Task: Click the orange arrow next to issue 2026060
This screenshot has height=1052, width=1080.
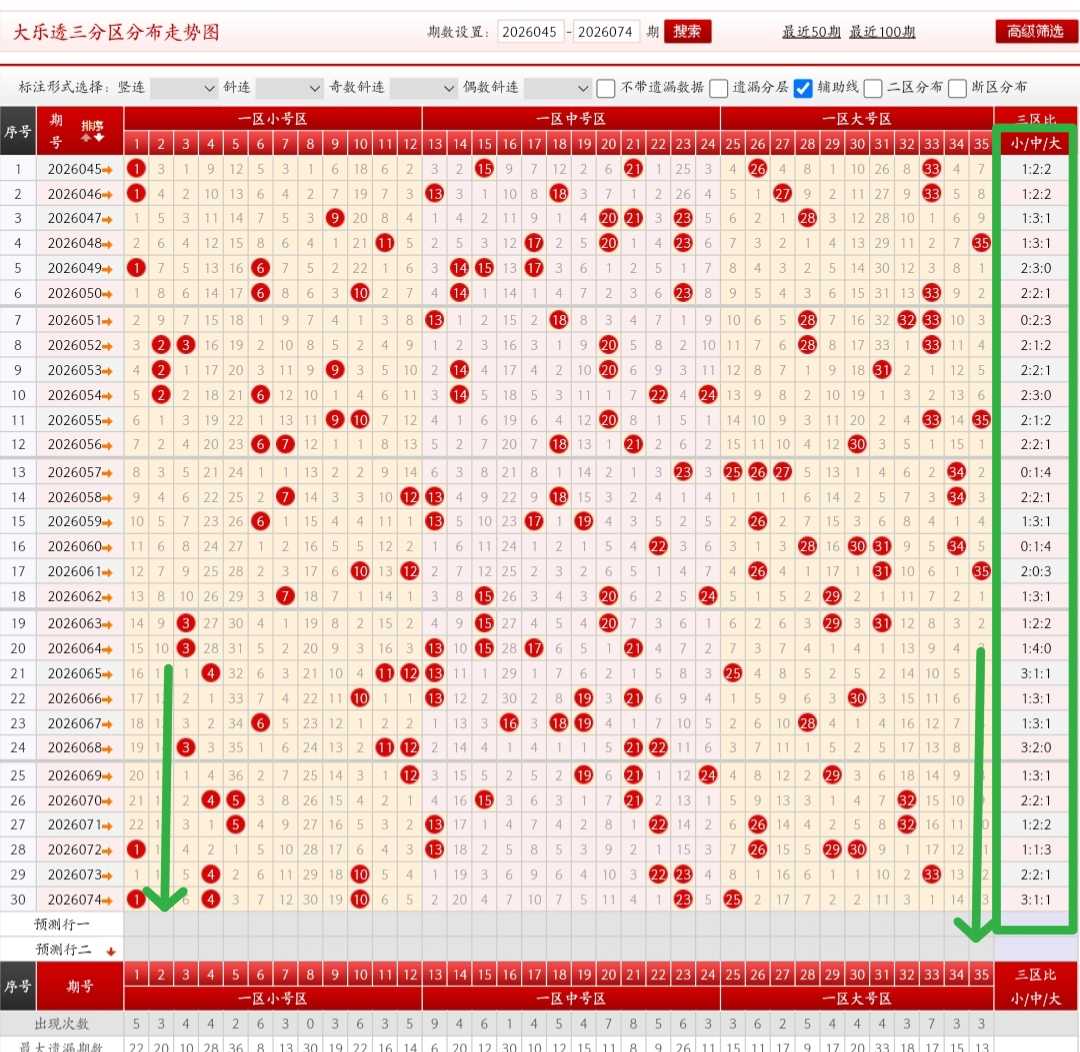Action: tap(107, 547)
